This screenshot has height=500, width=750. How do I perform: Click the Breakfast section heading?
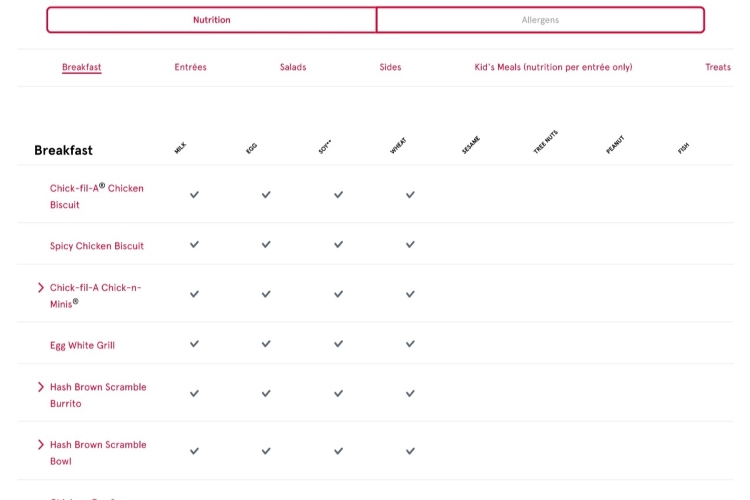coord(63,150)
